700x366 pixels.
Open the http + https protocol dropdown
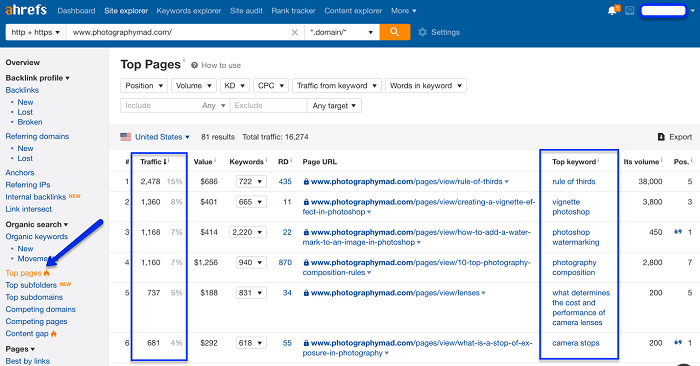click(36, 32)
